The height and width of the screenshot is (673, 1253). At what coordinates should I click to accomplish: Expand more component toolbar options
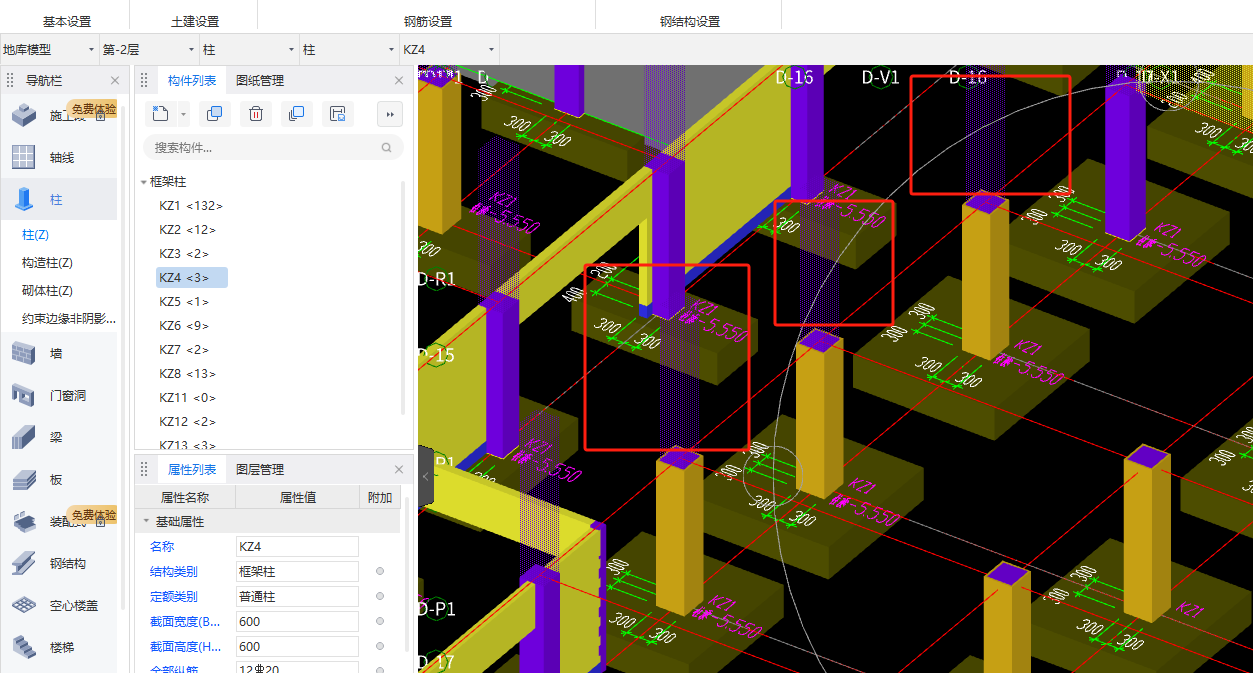pyautogui.click(x=390, y=114)
